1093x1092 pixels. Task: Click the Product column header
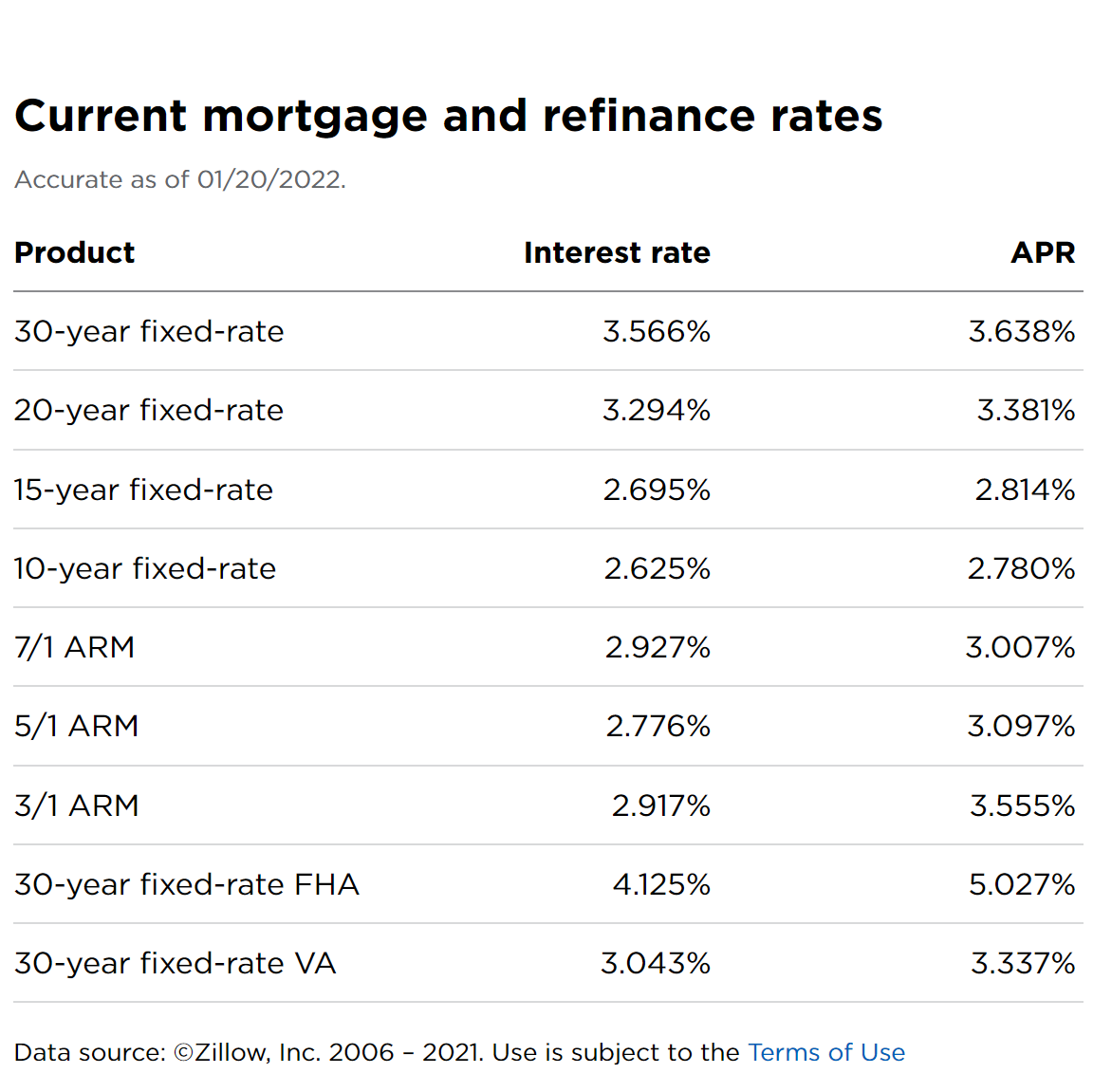[75, 252]
